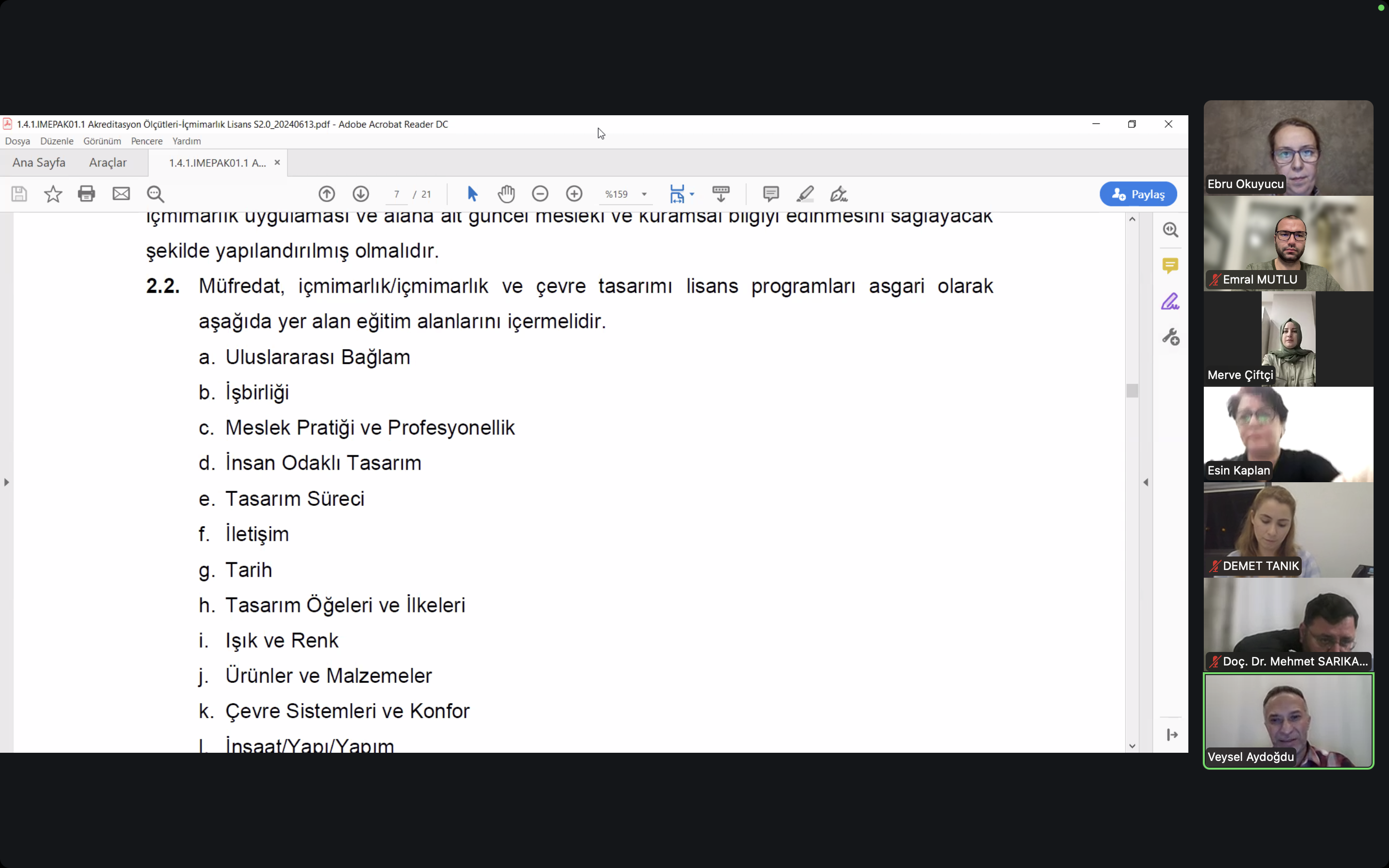
Task: Open the %159 zoom level dropdown
Action: tap(644, 194)
